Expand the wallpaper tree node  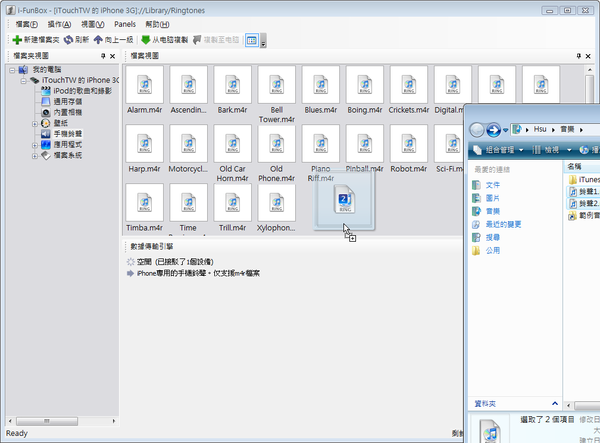coord(35,124)
